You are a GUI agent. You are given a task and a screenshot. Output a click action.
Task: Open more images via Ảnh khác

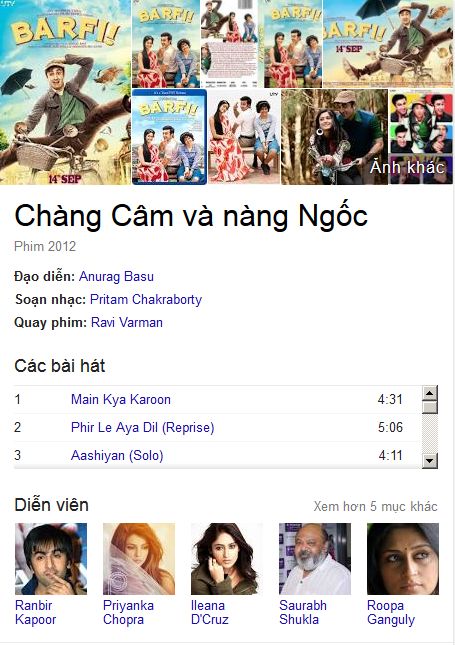point(407,167)
